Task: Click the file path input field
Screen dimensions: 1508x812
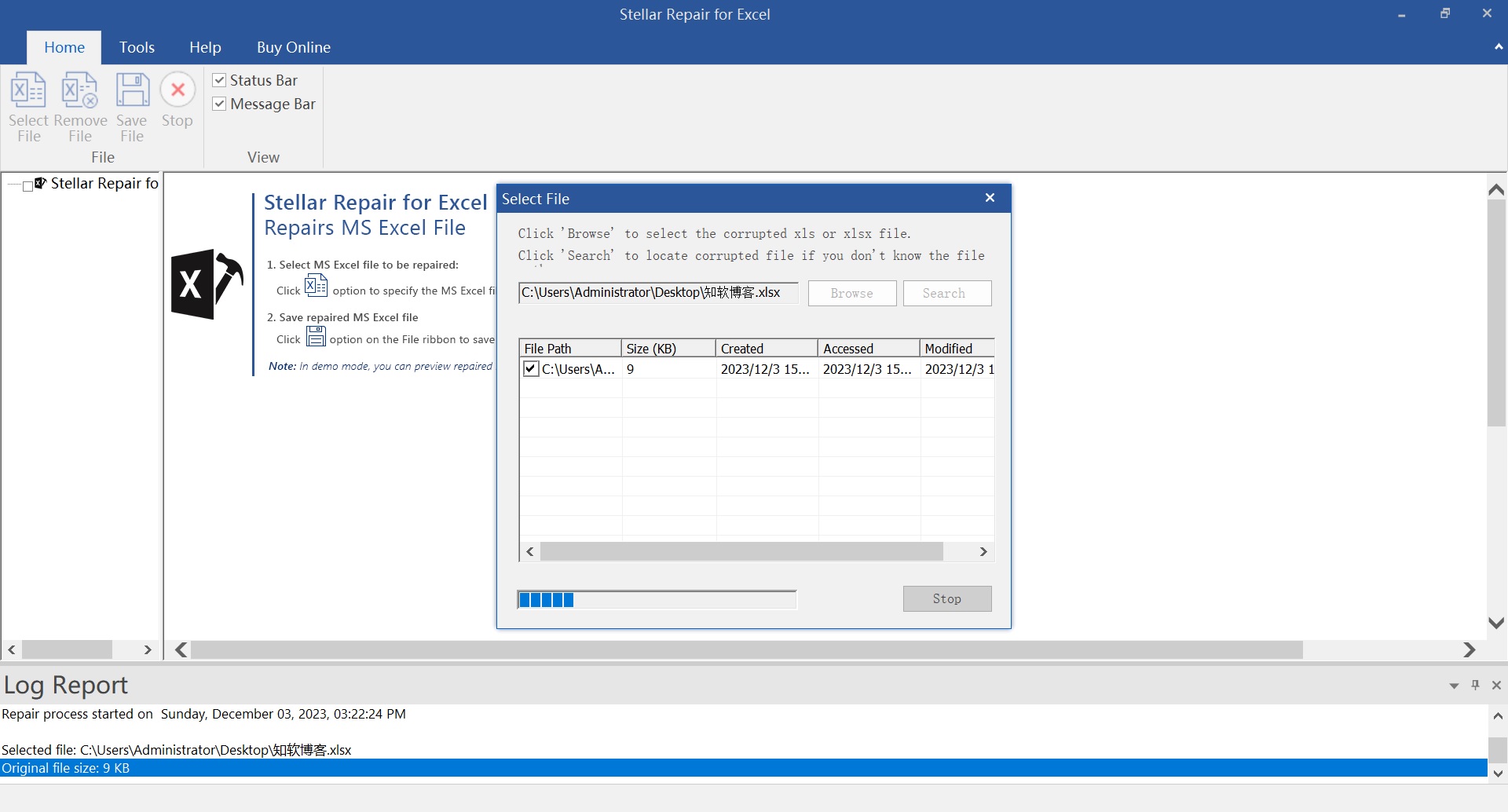Action: click(x=658, y=292)
